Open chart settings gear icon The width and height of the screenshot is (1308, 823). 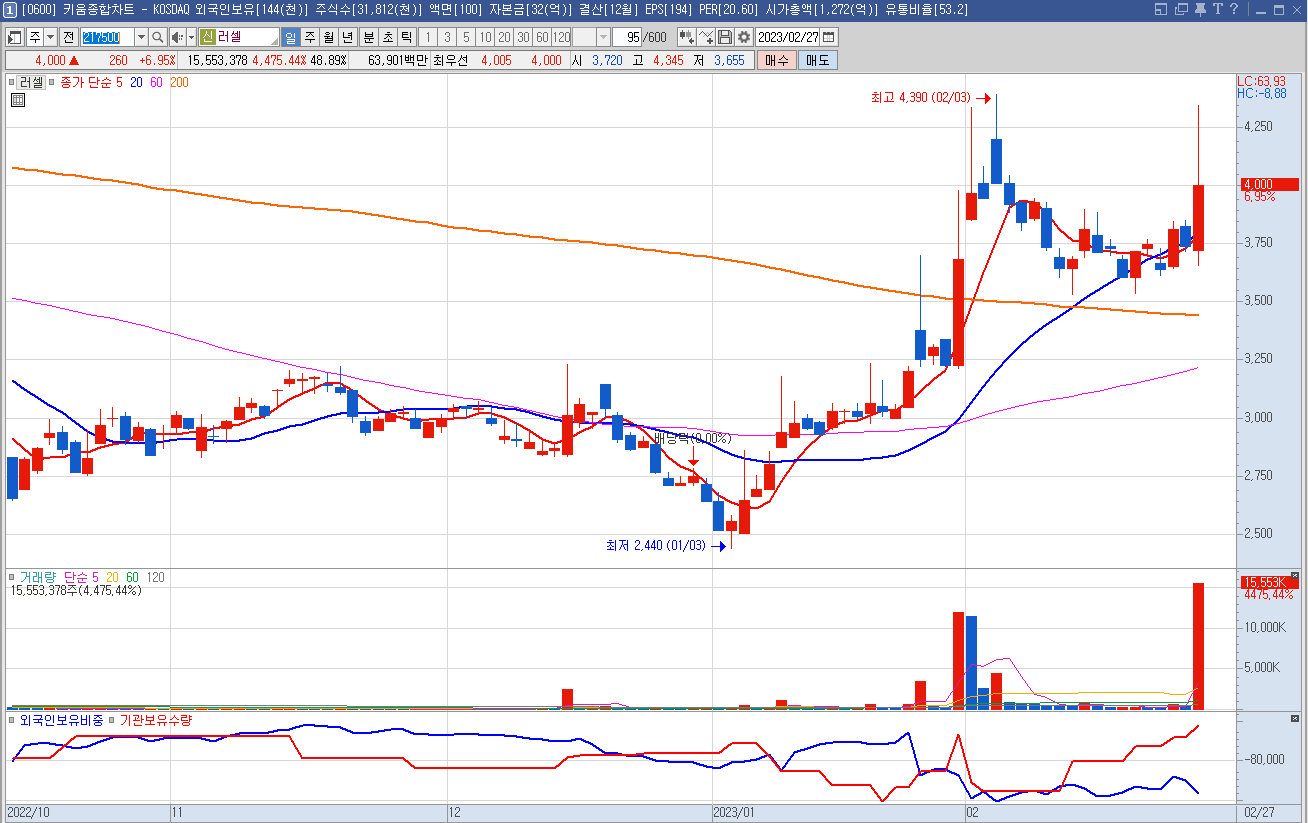[x=743, y=37]
